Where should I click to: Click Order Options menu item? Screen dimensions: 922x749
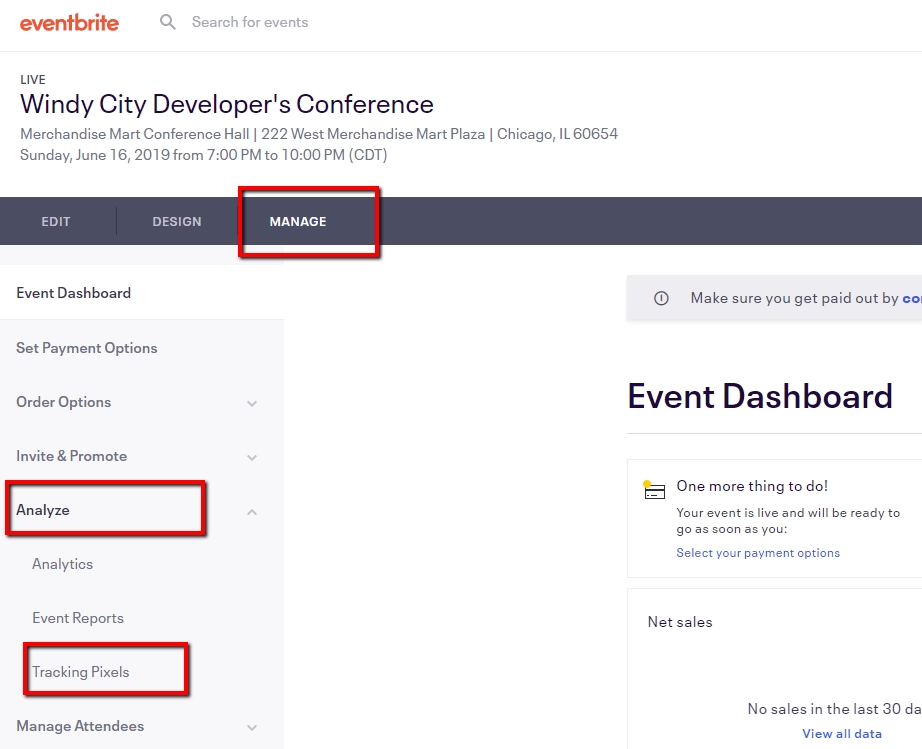[64, 402]
